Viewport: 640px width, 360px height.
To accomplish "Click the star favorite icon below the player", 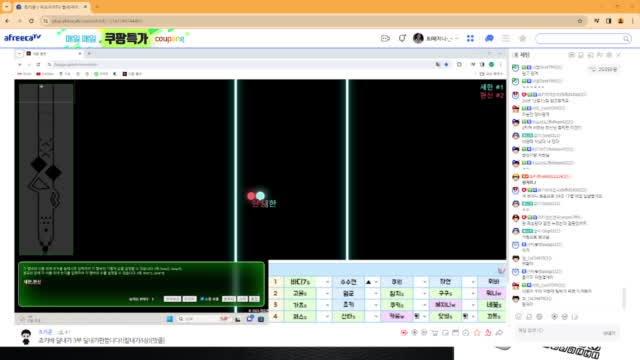I will point(477,333).
